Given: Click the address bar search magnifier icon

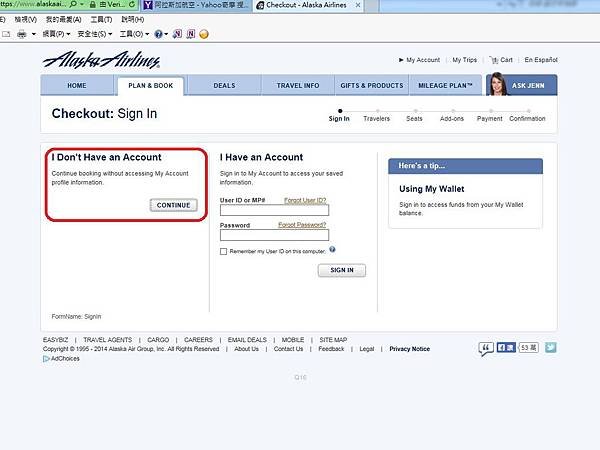Looking at the screenshot, I should [x=73, y=4].
